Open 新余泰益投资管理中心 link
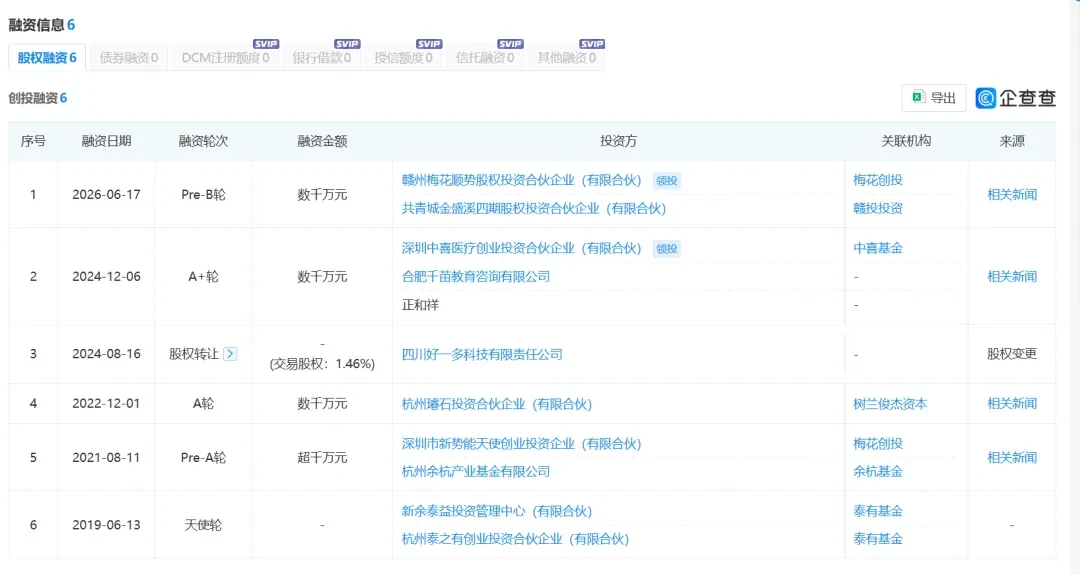 click(x=497, y=512)
